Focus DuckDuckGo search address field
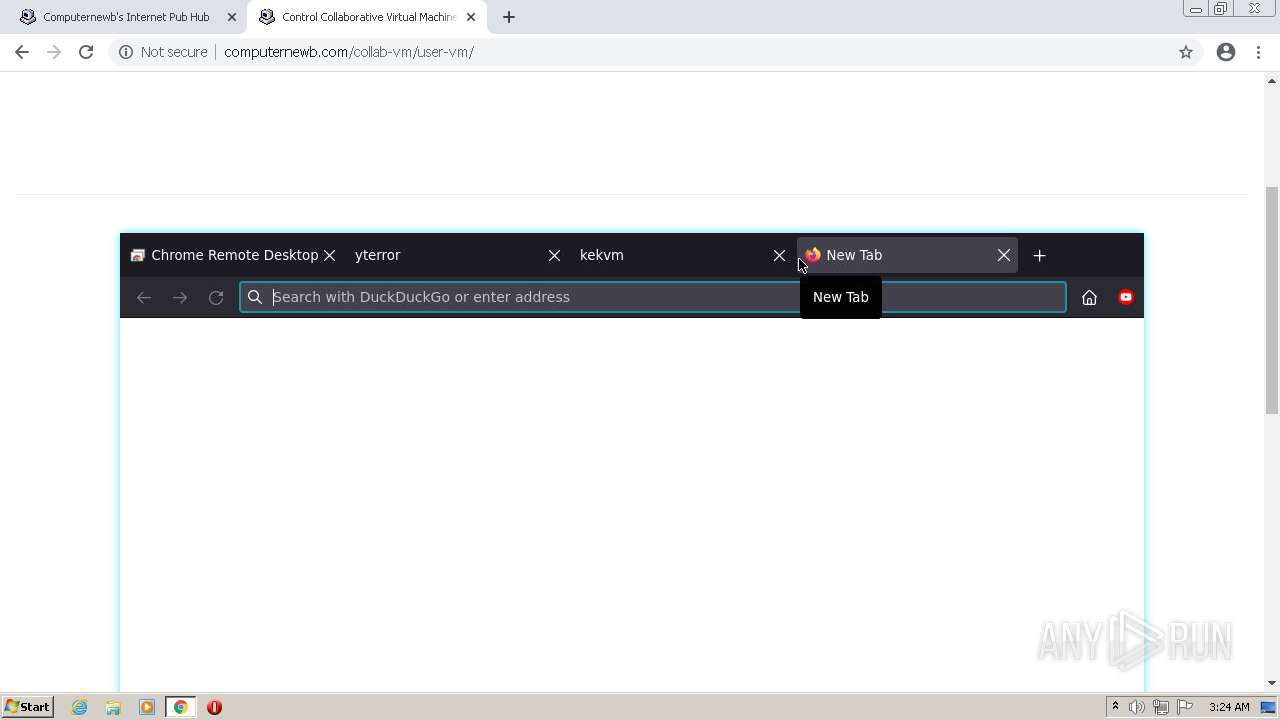The height and width of the screenshot is (720, 1280). (652, 297)
